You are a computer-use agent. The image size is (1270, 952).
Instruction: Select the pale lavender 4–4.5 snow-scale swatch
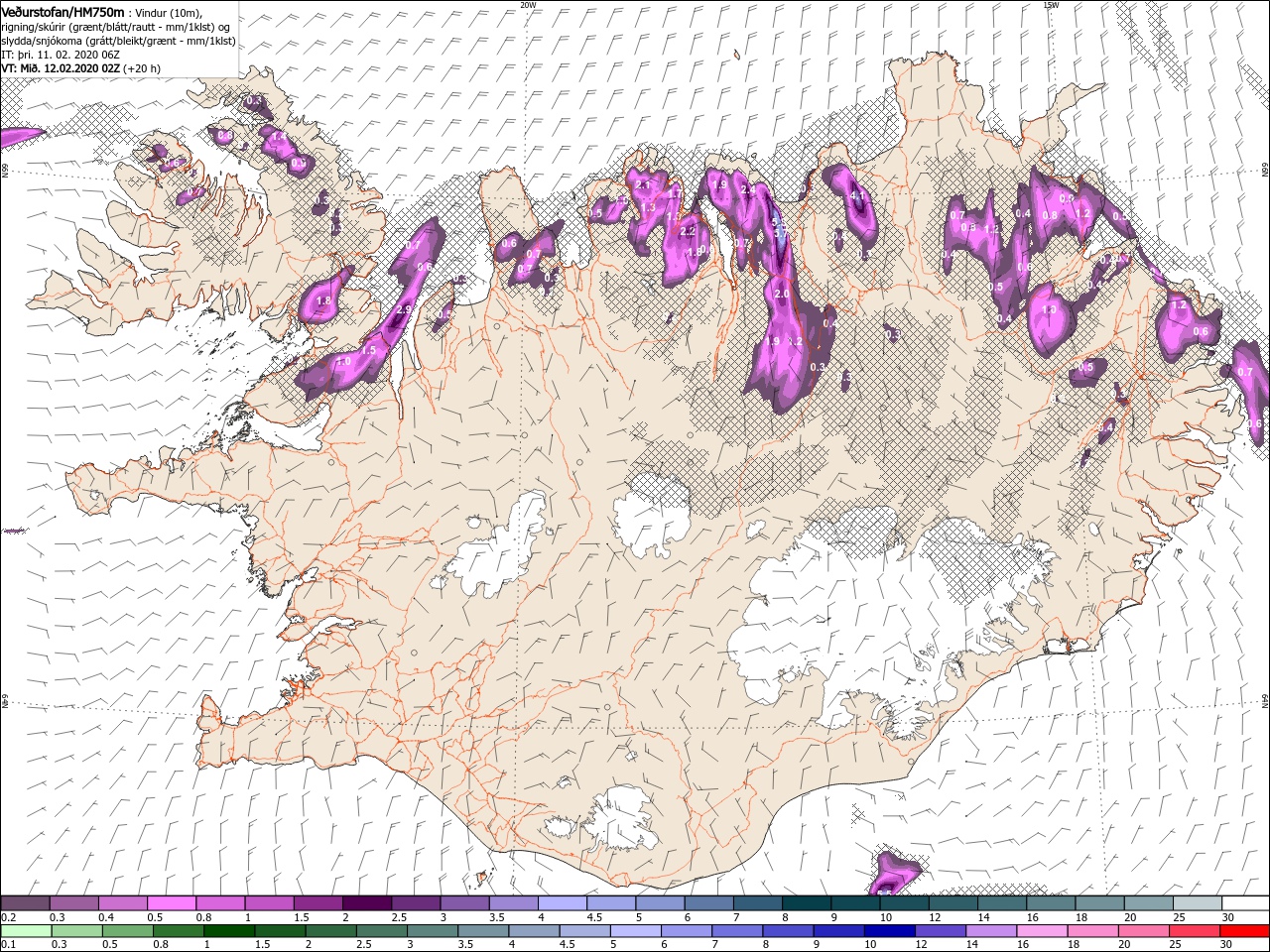point(562,902)
